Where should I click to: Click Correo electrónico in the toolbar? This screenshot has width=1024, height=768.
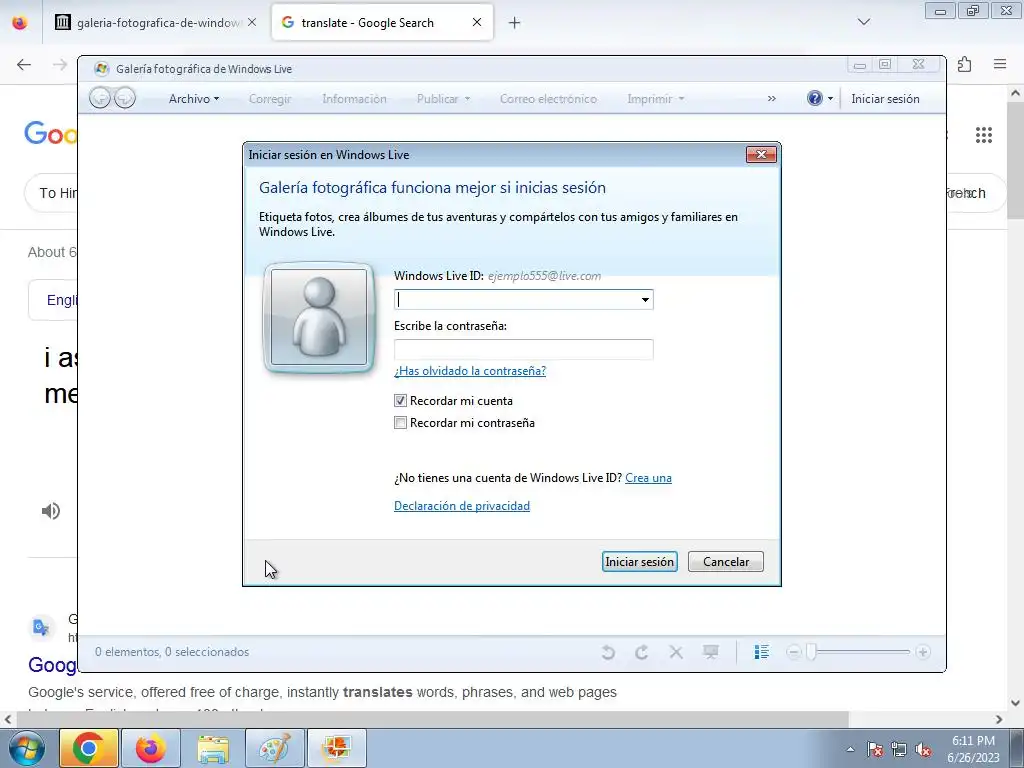click(x=548, y=99)
